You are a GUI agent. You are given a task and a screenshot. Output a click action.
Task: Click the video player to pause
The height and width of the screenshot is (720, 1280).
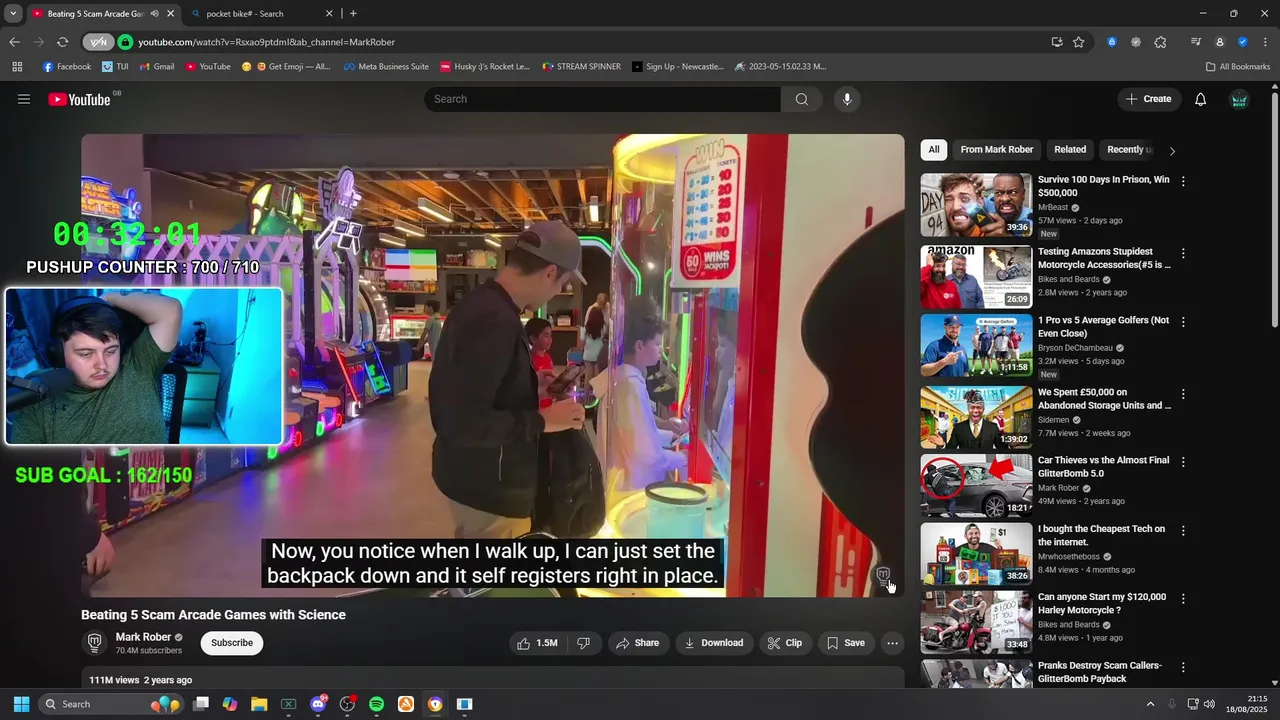(493, 365)
